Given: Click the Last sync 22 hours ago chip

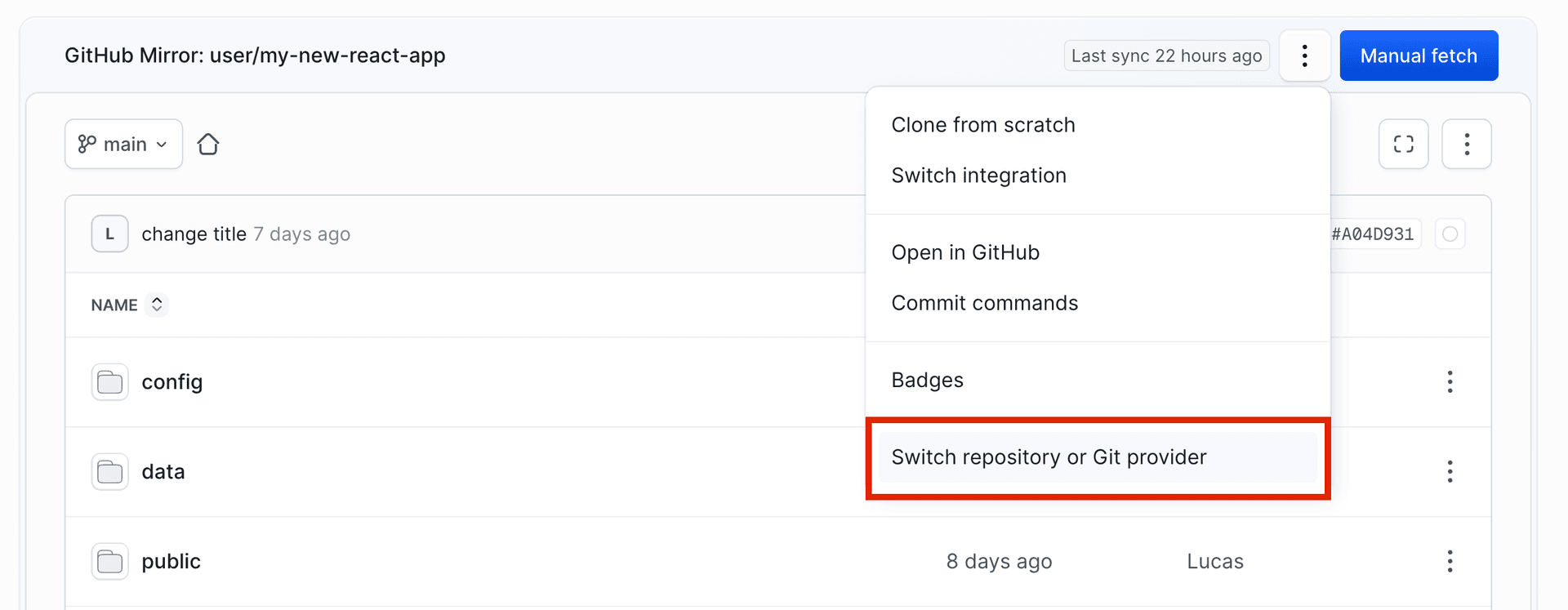Looking at the screenshot, I should pyautogui.click(x=1166, y=56).
